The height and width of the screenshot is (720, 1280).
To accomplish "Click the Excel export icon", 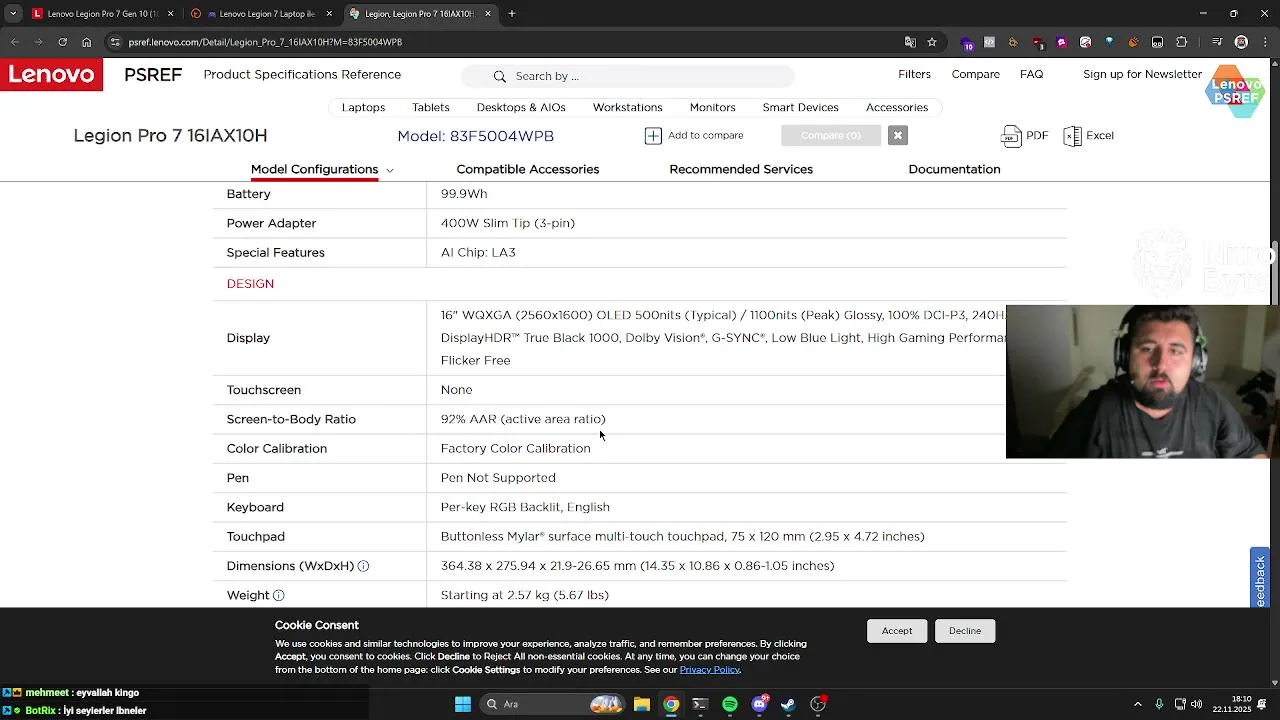I will coord(1072,136).
